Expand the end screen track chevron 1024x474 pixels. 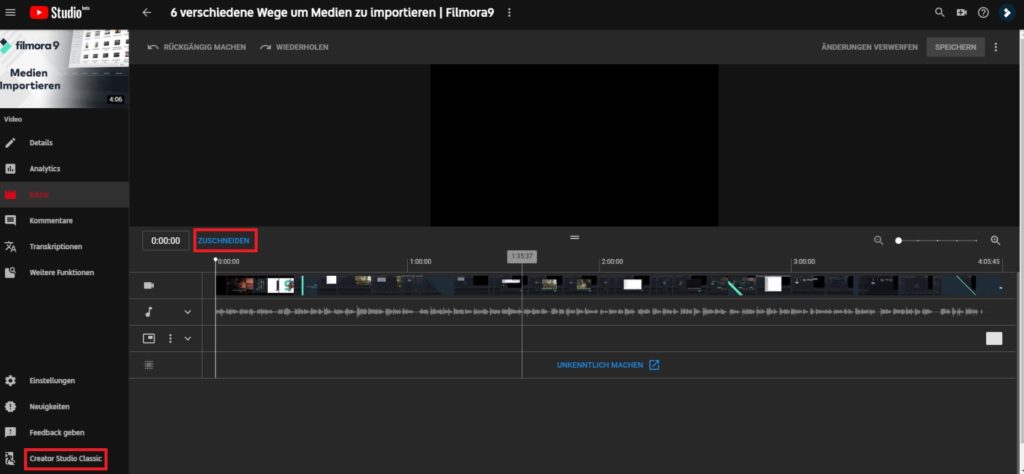[x=188, y=338]
